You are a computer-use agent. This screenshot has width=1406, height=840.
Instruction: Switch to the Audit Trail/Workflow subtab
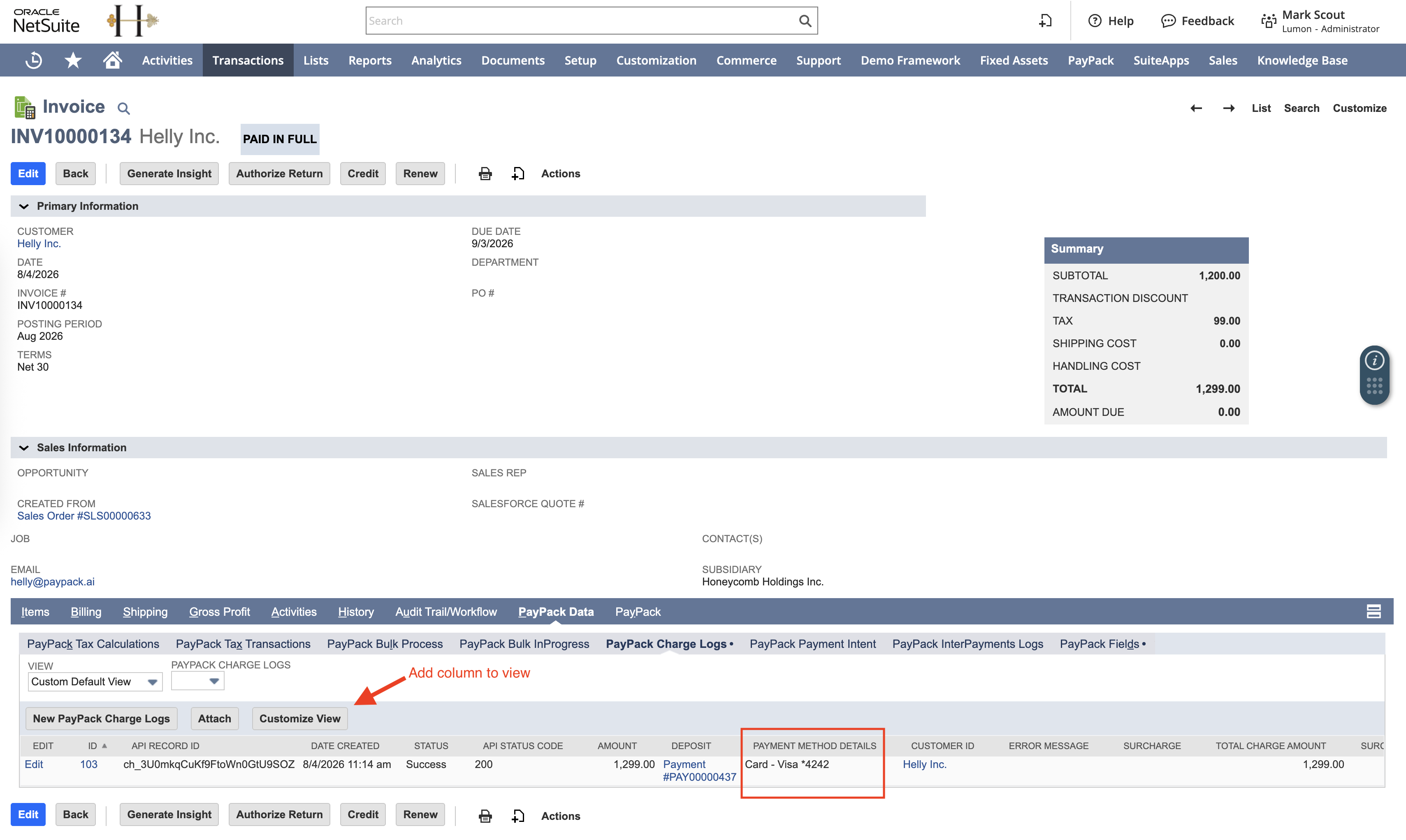point(446,611)
